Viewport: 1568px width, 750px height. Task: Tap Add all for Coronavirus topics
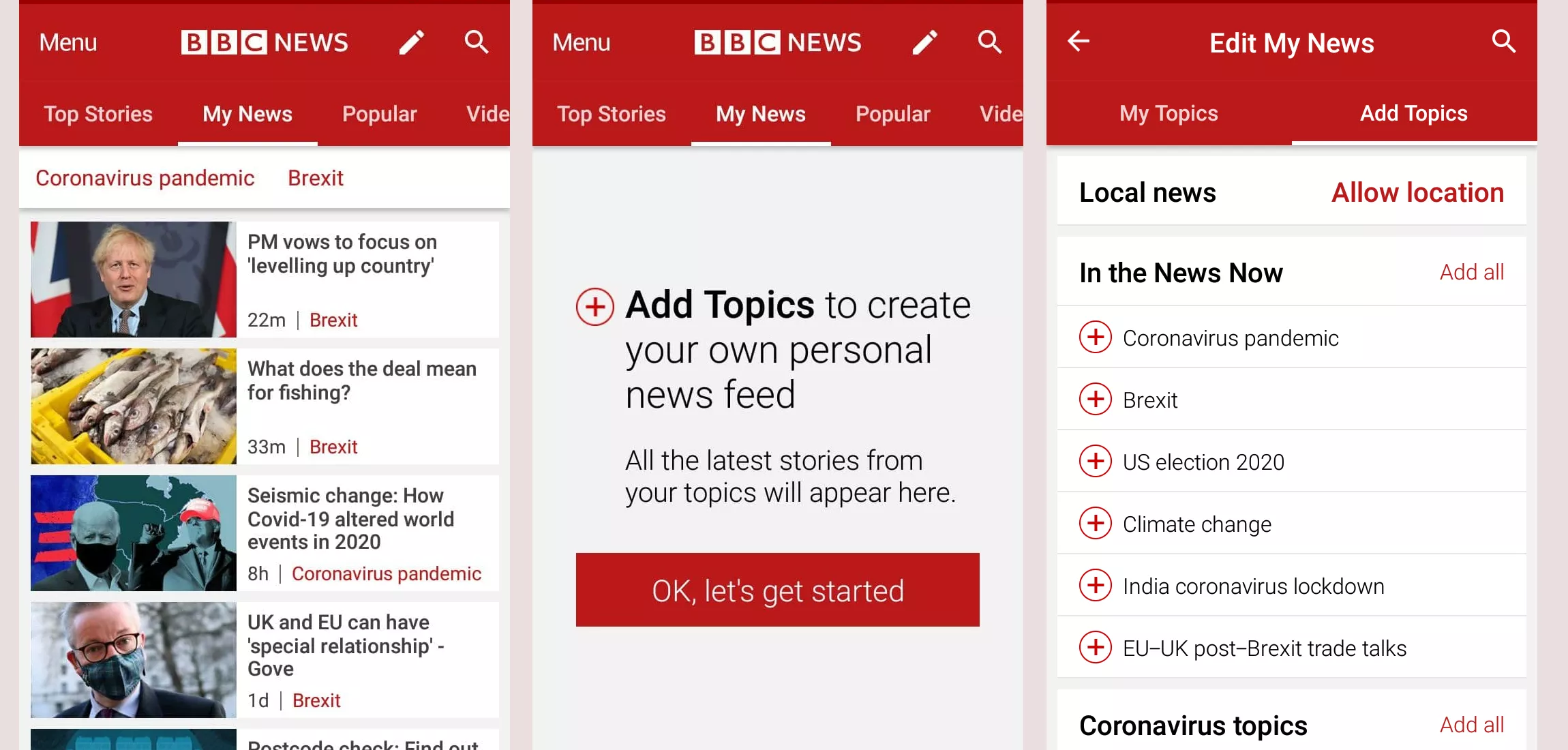(1472, 725)
